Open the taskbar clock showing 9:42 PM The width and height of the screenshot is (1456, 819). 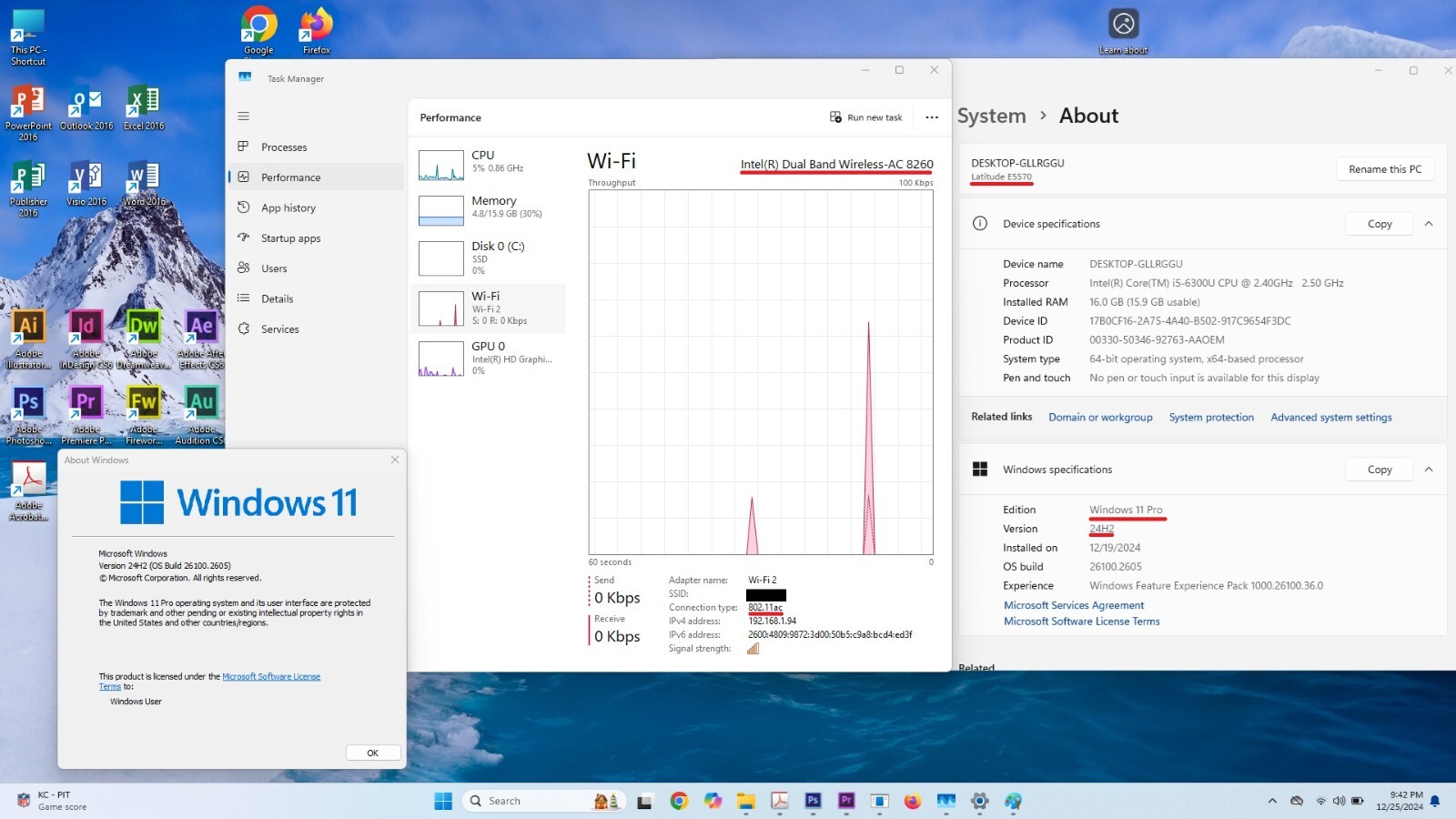tap(1400, 801)
